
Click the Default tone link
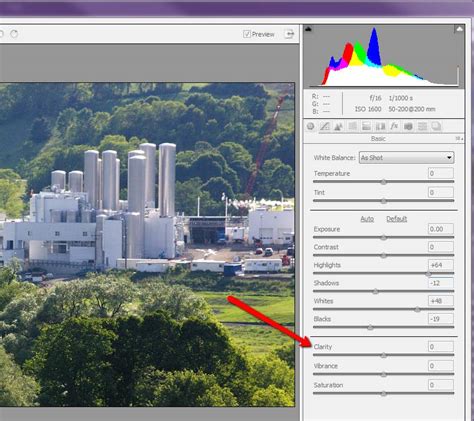tap(397, 219)
